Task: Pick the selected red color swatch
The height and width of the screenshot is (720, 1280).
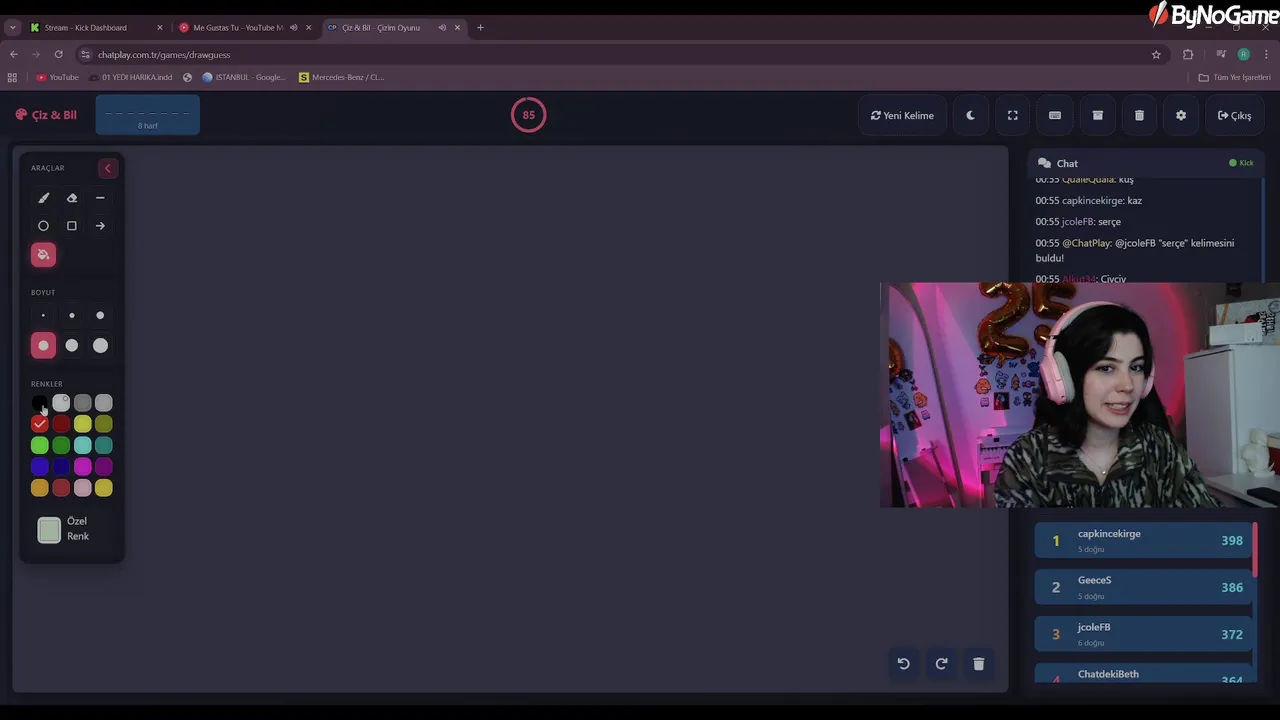Action: click(x=39, y=424)
